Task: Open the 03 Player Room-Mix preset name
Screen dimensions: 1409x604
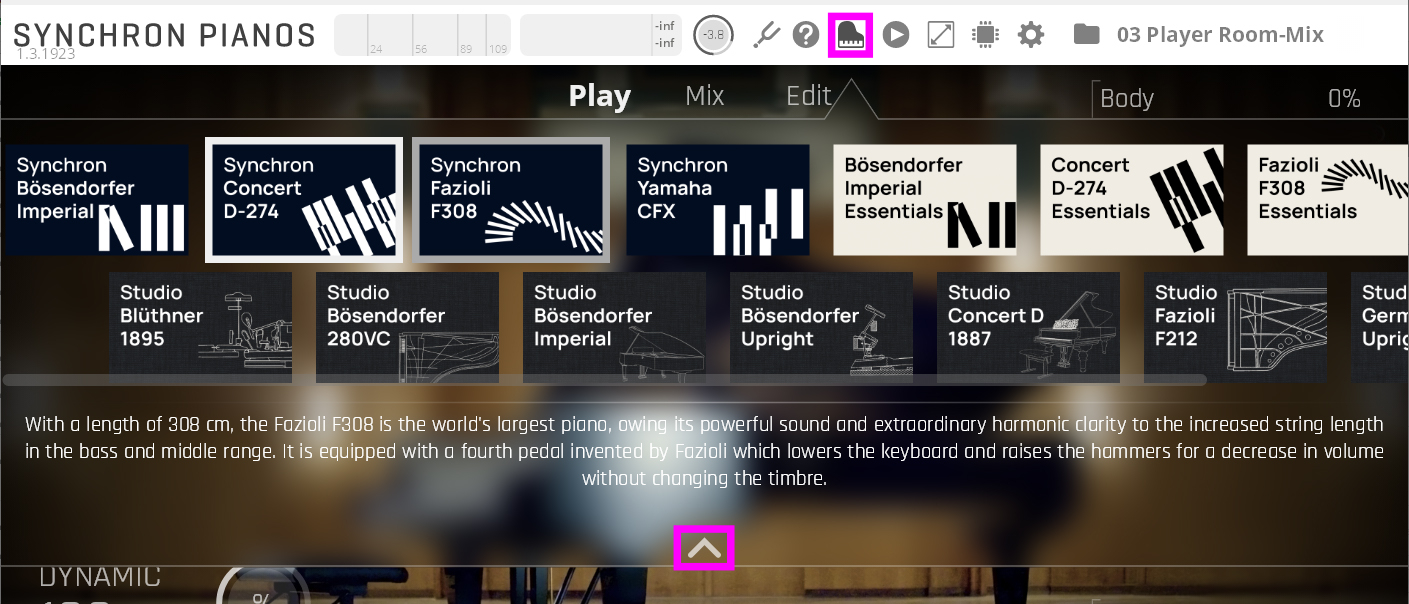Action: tap(1220, 35)
